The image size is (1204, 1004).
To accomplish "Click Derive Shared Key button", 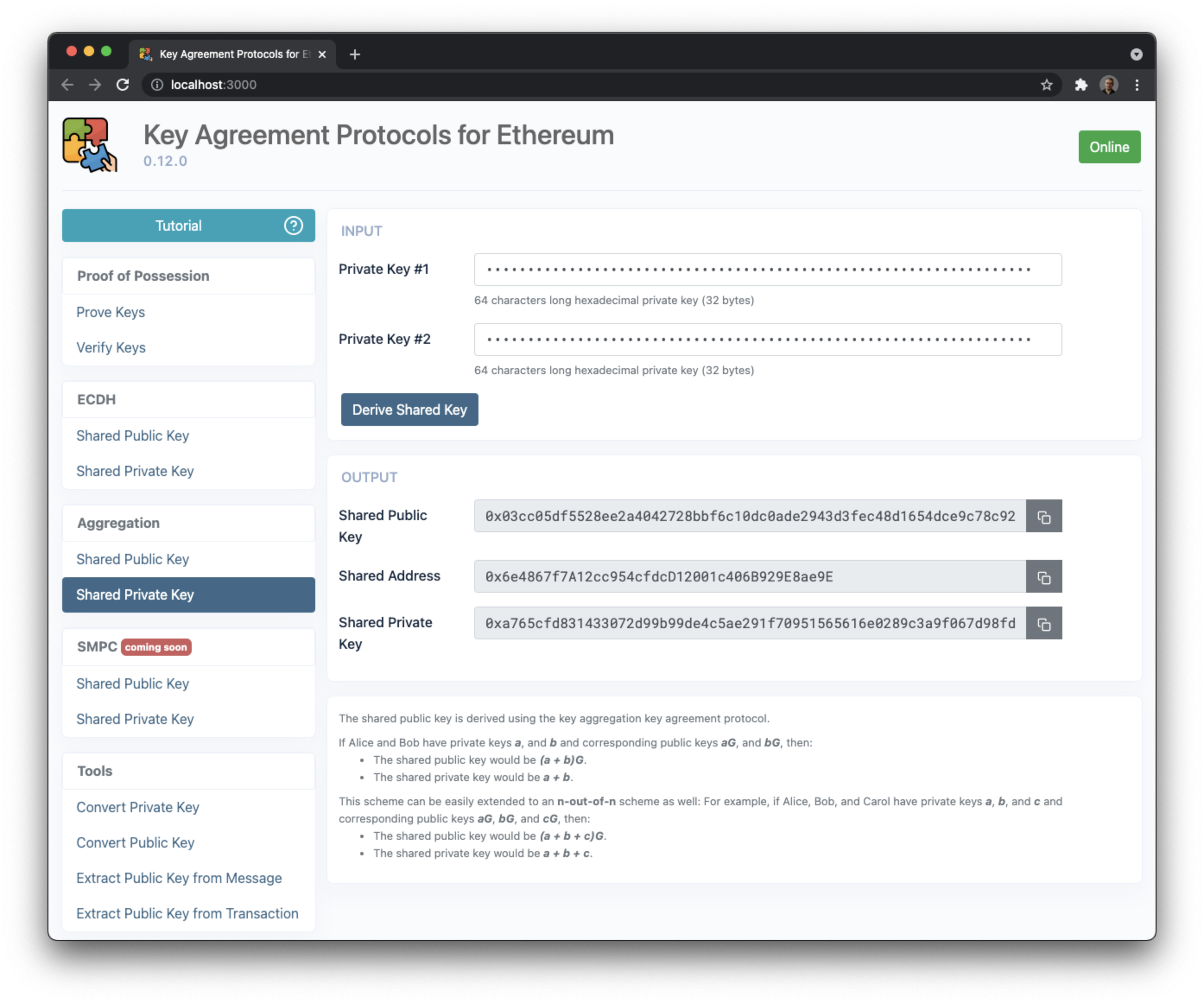I will 409,409.
